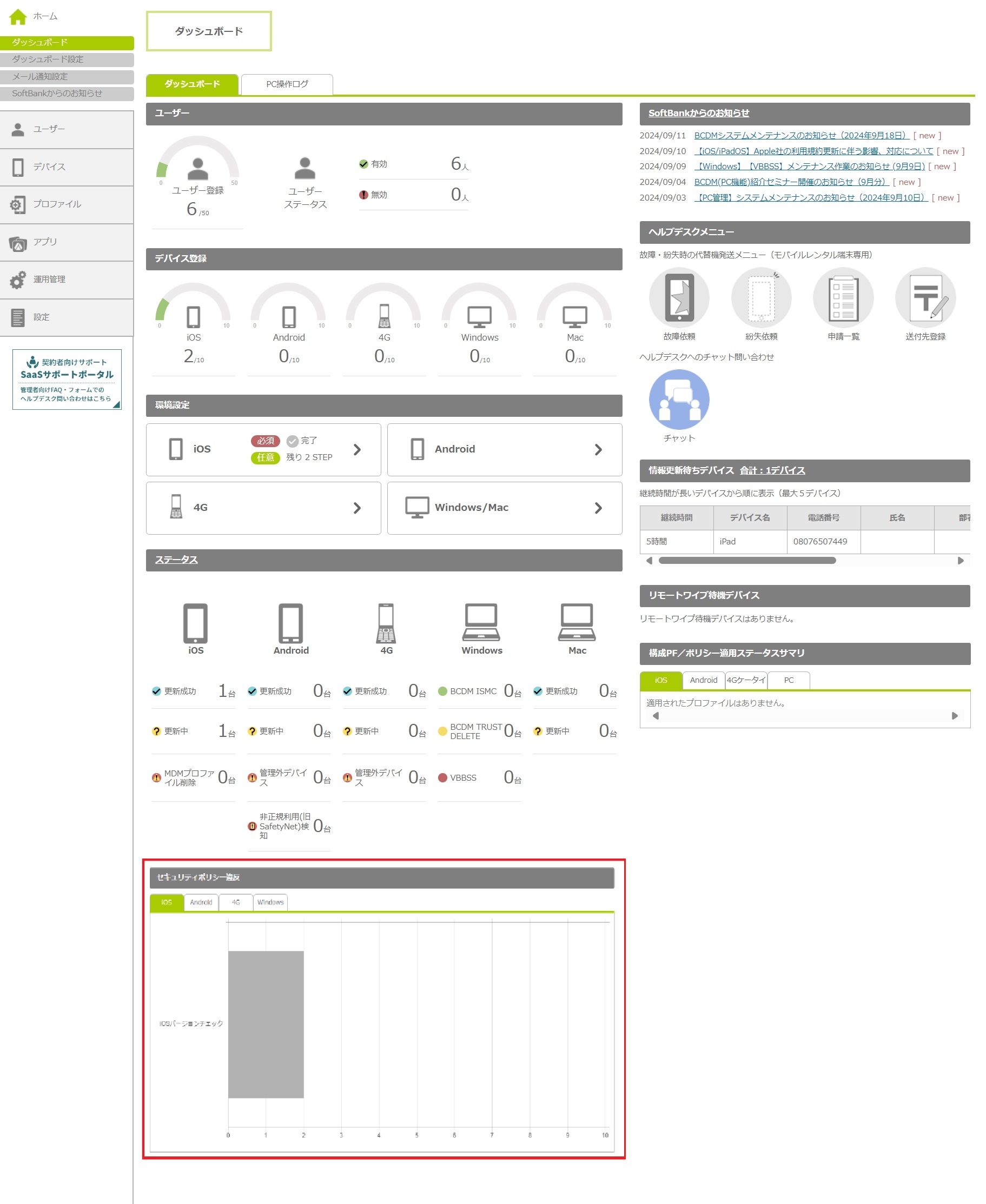
Task: Switch to the PC操作ログ tab
Action: [x=287, y=84]
